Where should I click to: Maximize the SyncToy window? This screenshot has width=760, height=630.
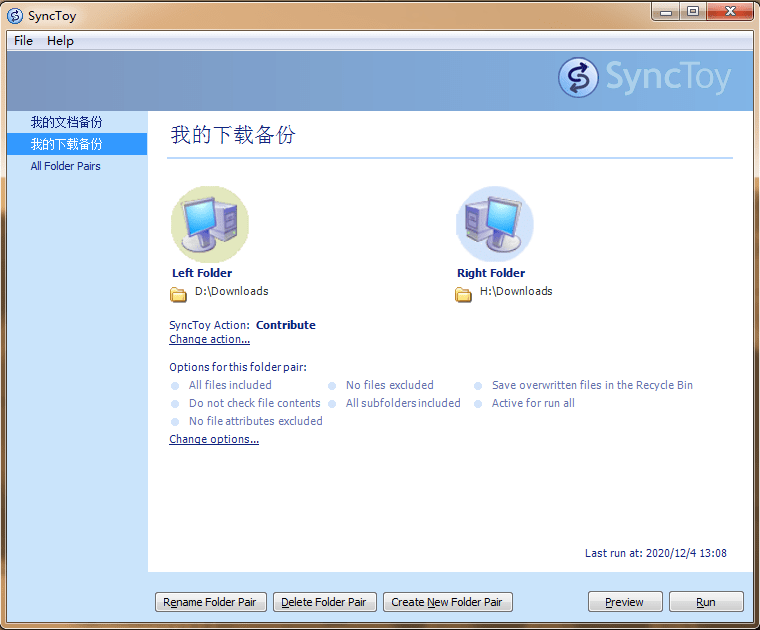click(694, 12)
